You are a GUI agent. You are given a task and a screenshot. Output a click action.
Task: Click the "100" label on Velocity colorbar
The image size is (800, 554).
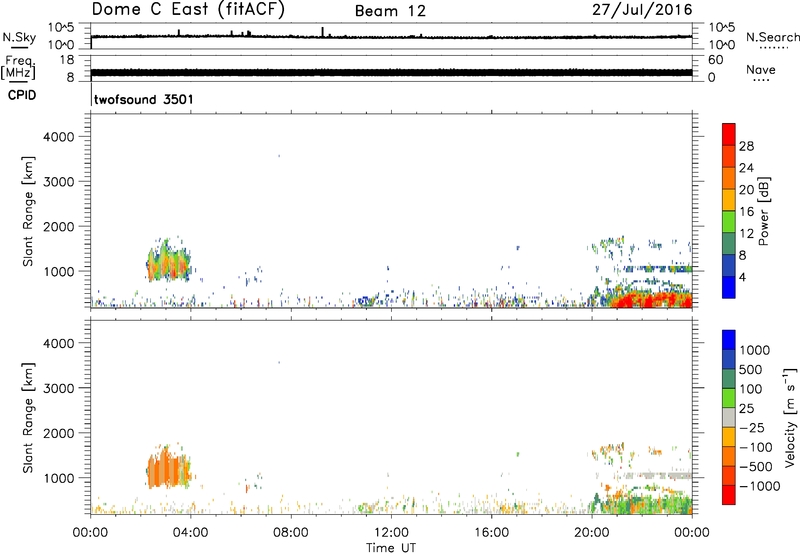(751, 389)
